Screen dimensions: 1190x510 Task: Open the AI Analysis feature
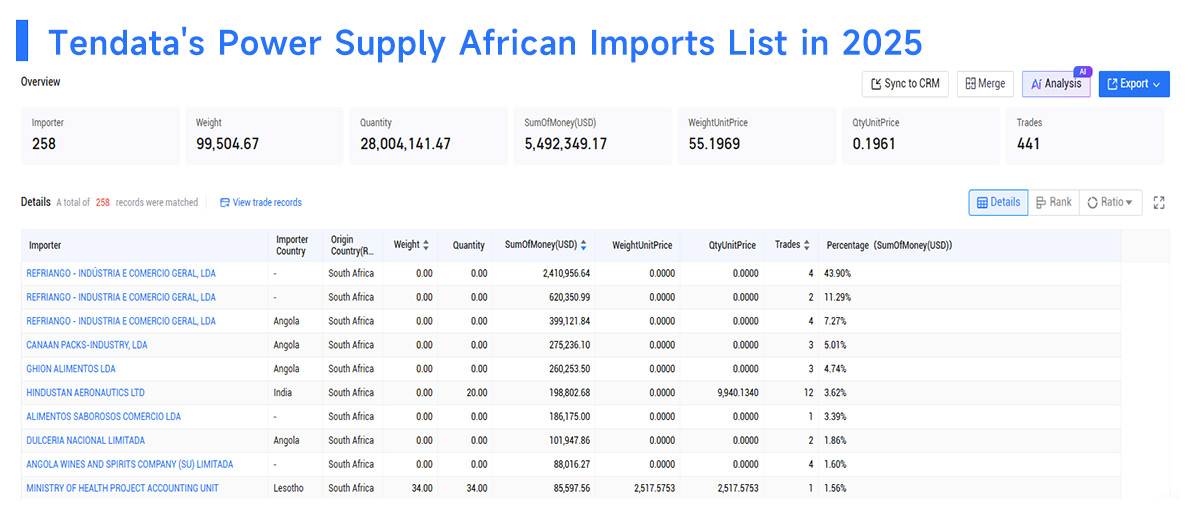pos(1056,83)
